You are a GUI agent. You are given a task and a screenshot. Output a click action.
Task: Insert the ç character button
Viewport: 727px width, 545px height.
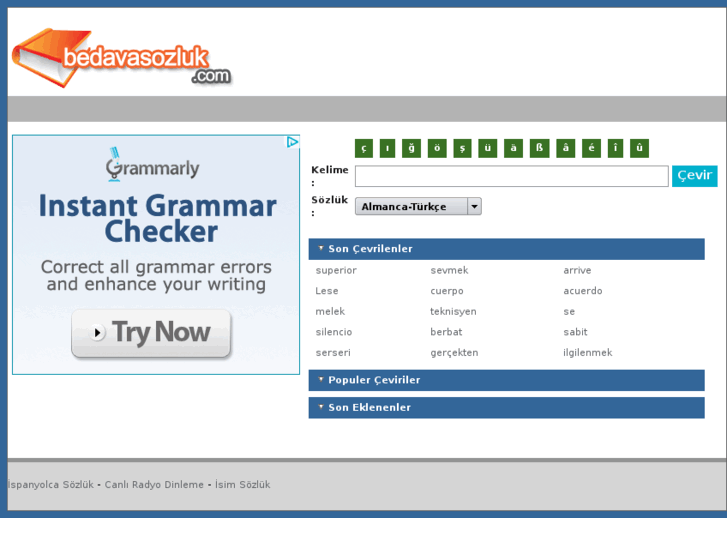coord(364,148)
